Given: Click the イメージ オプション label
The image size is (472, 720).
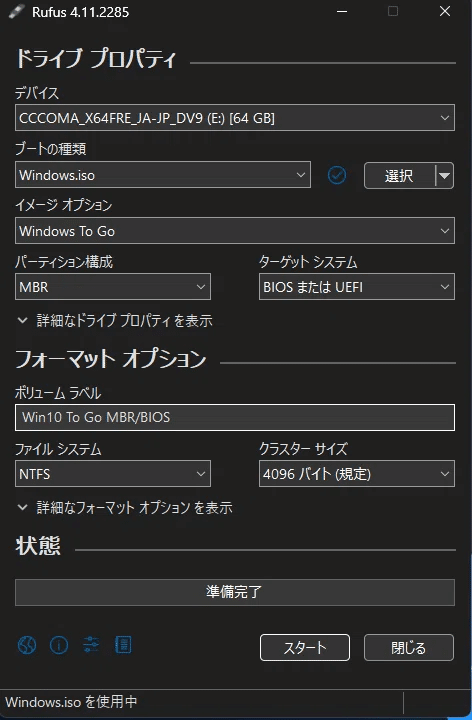Looking at the screenshot, I should pos(63,205).
